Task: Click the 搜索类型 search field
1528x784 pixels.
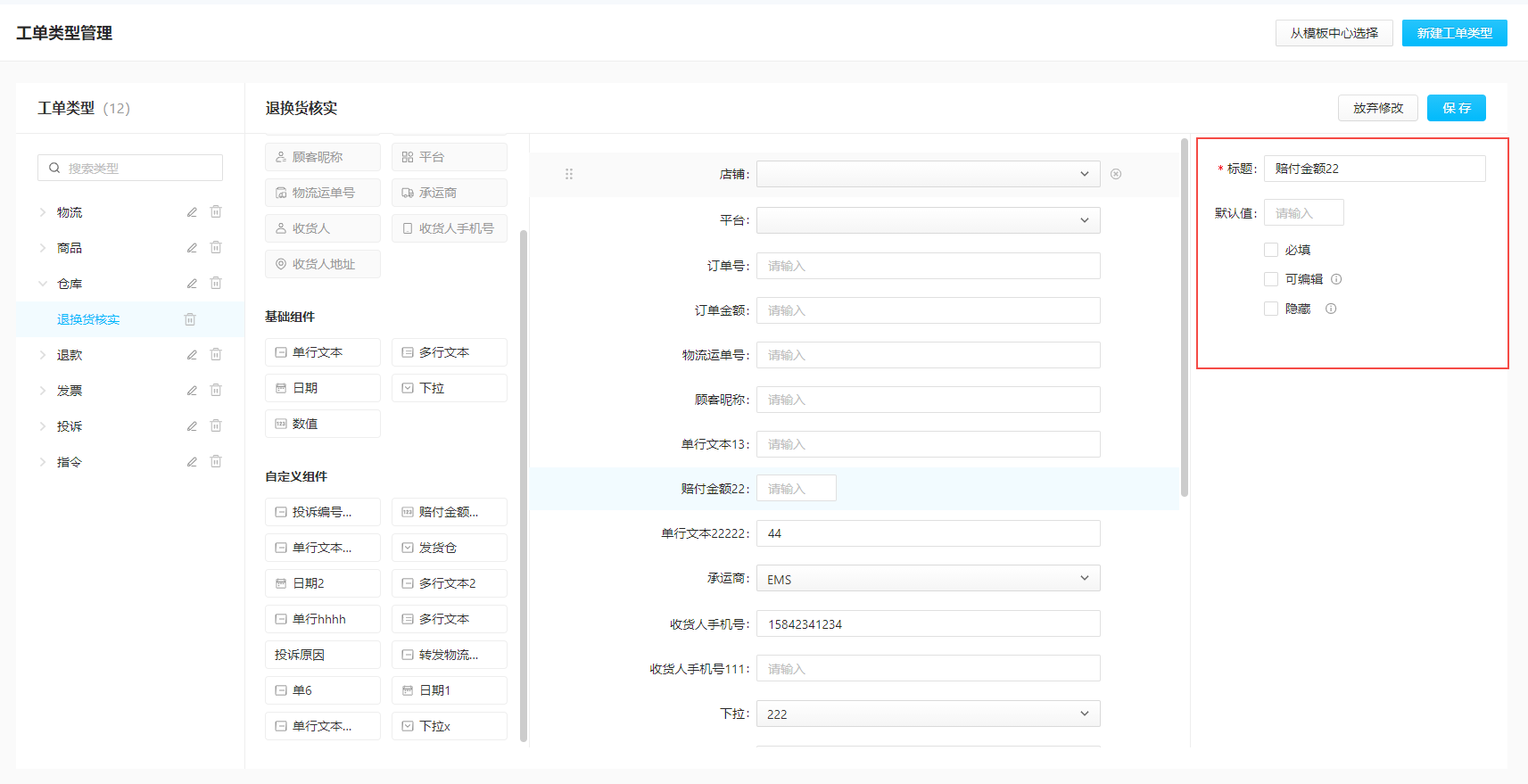Action: click(x=130, y=168)
